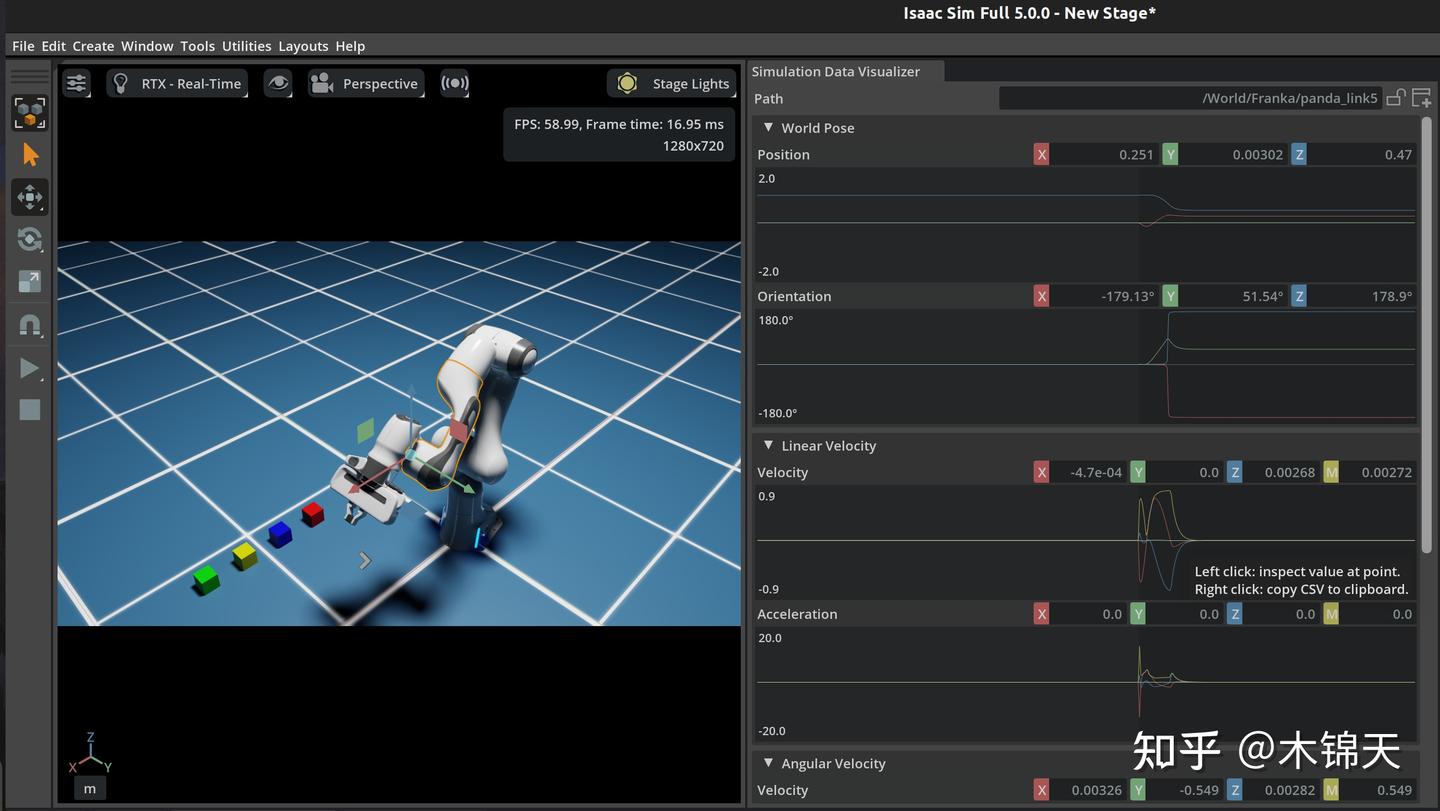
Task: Select the Scale tool
Action: point(29,281)
